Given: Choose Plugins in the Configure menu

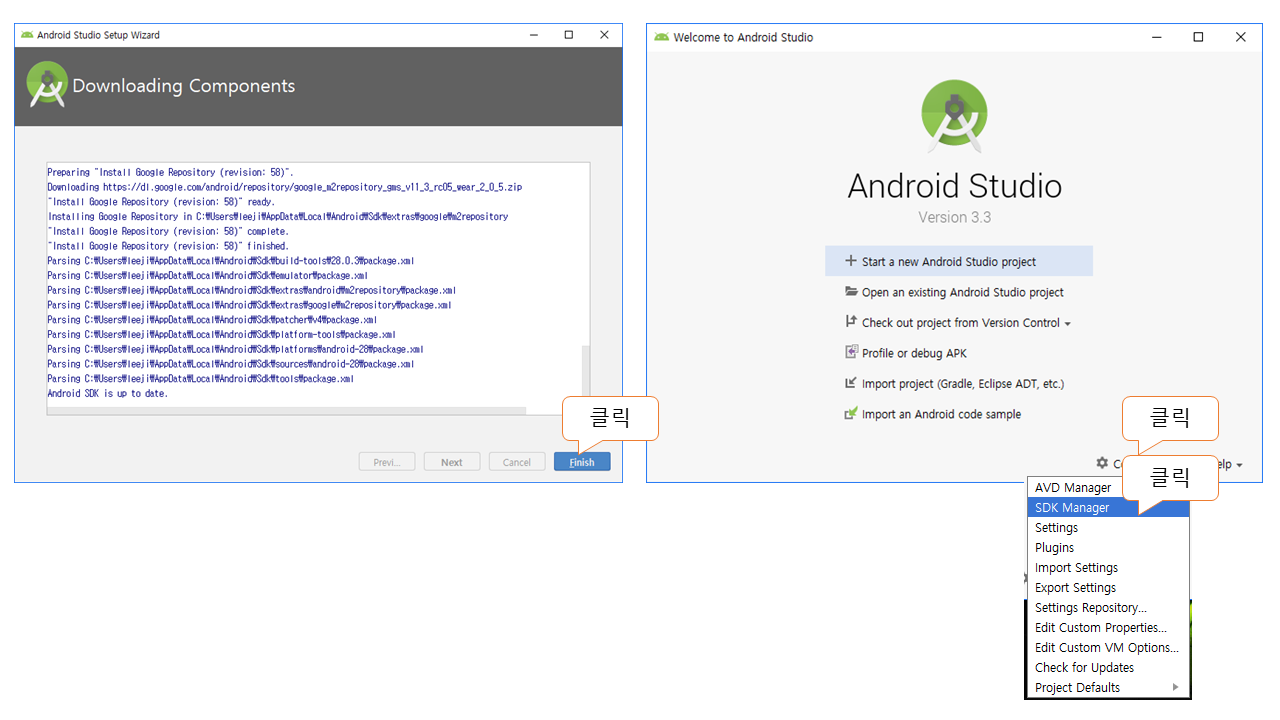Looking at the screenshot, I should point(1054,547).
